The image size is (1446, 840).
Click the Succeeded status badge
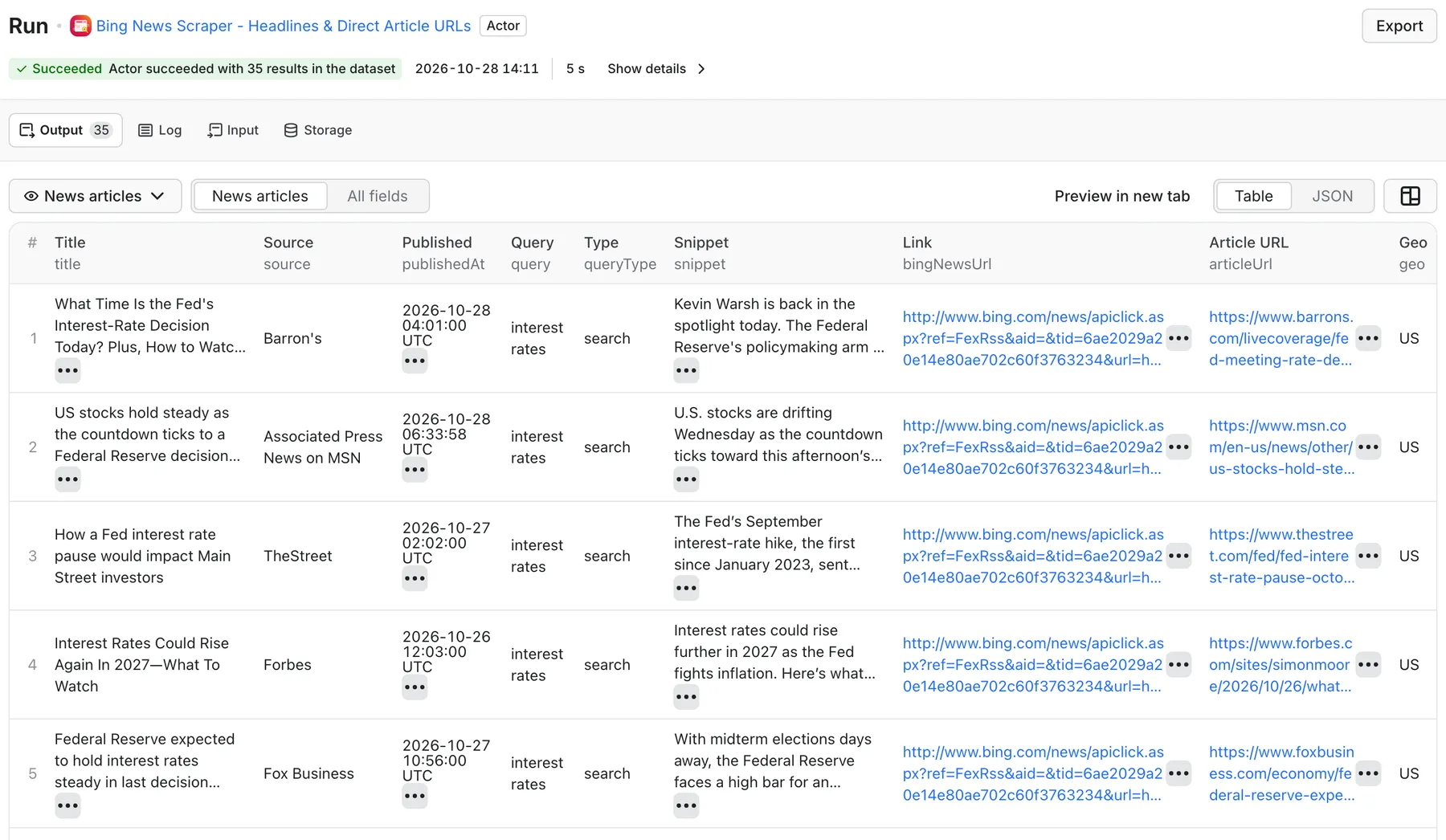205,69
